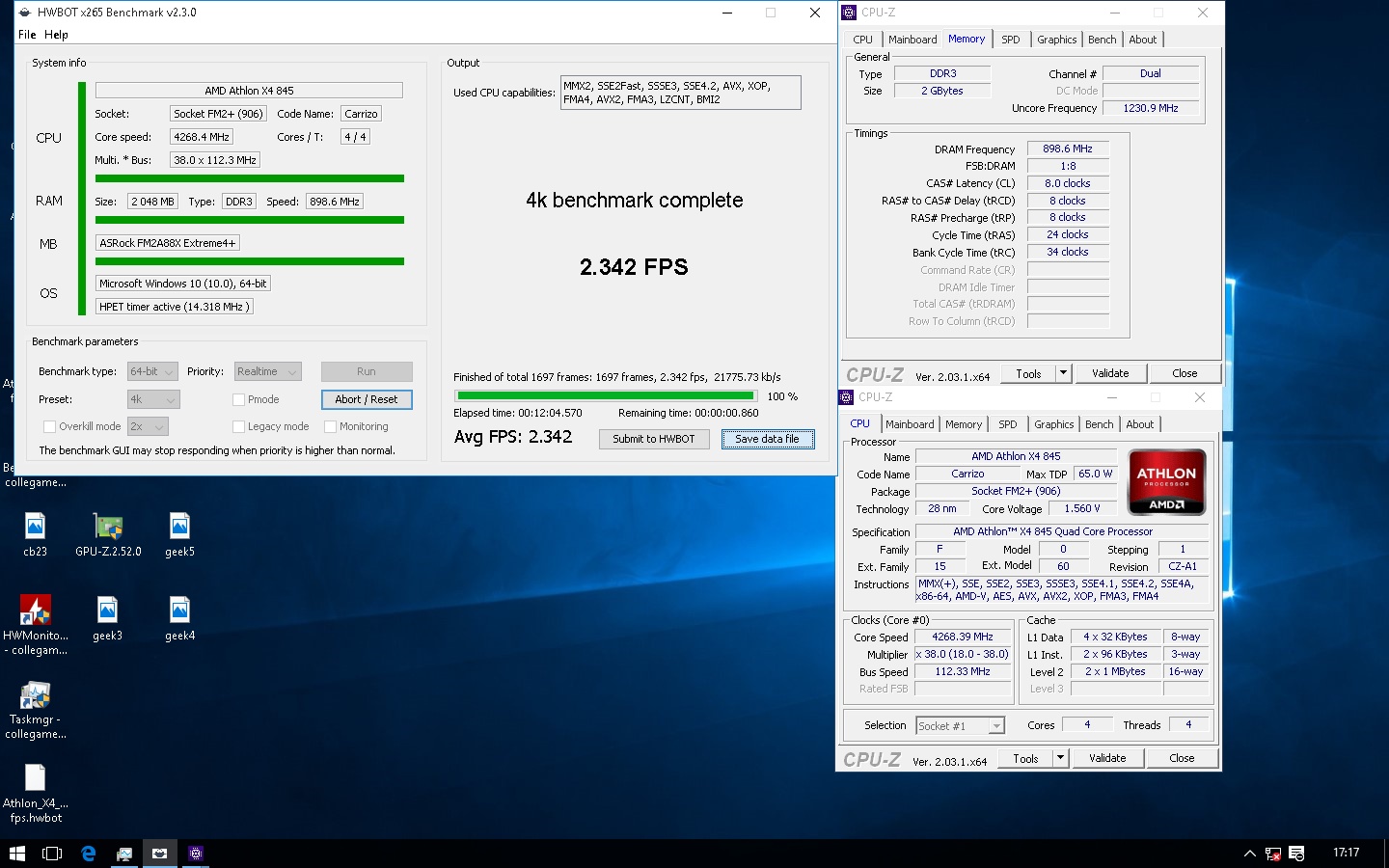This screenshot has height=868, width=1389.
Task: Click the ASRock FM2A88X Extreme4+ field
Action: tap(167, 243)
